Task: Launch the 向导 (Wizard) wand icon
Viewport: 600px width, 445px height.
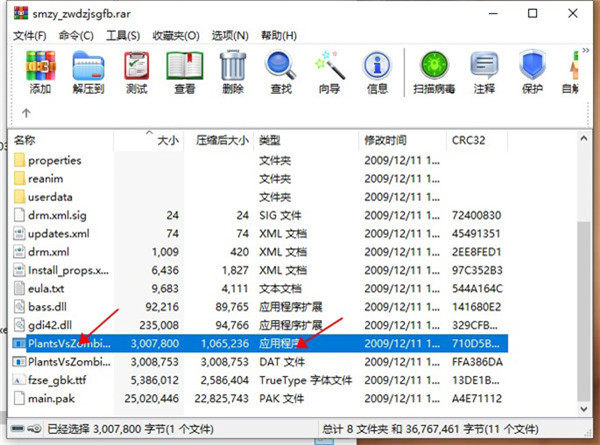Action: (329, 72)
